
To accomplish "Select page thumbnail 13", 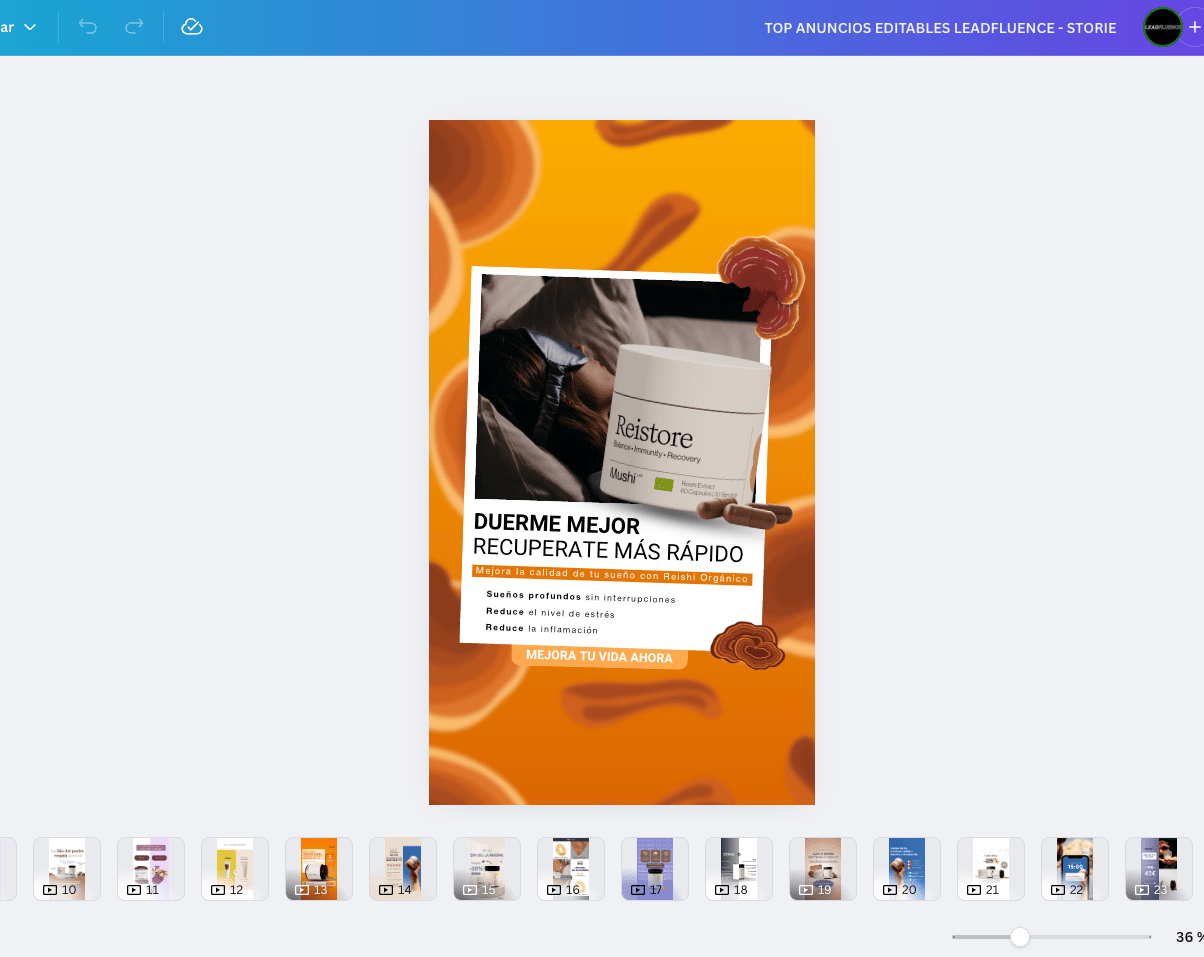I will coord(319,869).
